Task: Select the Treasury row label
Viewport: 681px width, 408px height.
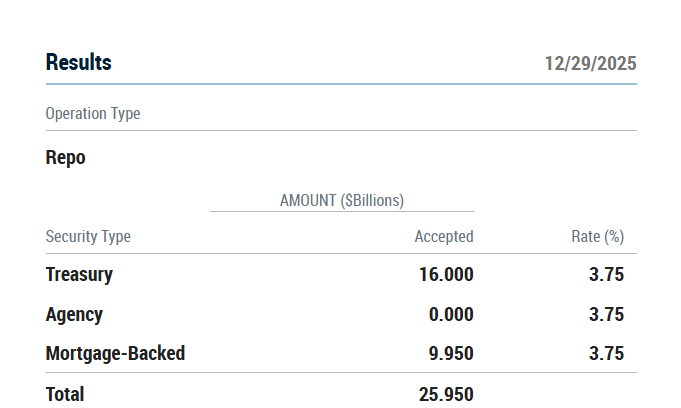Action: click(79, 274)
